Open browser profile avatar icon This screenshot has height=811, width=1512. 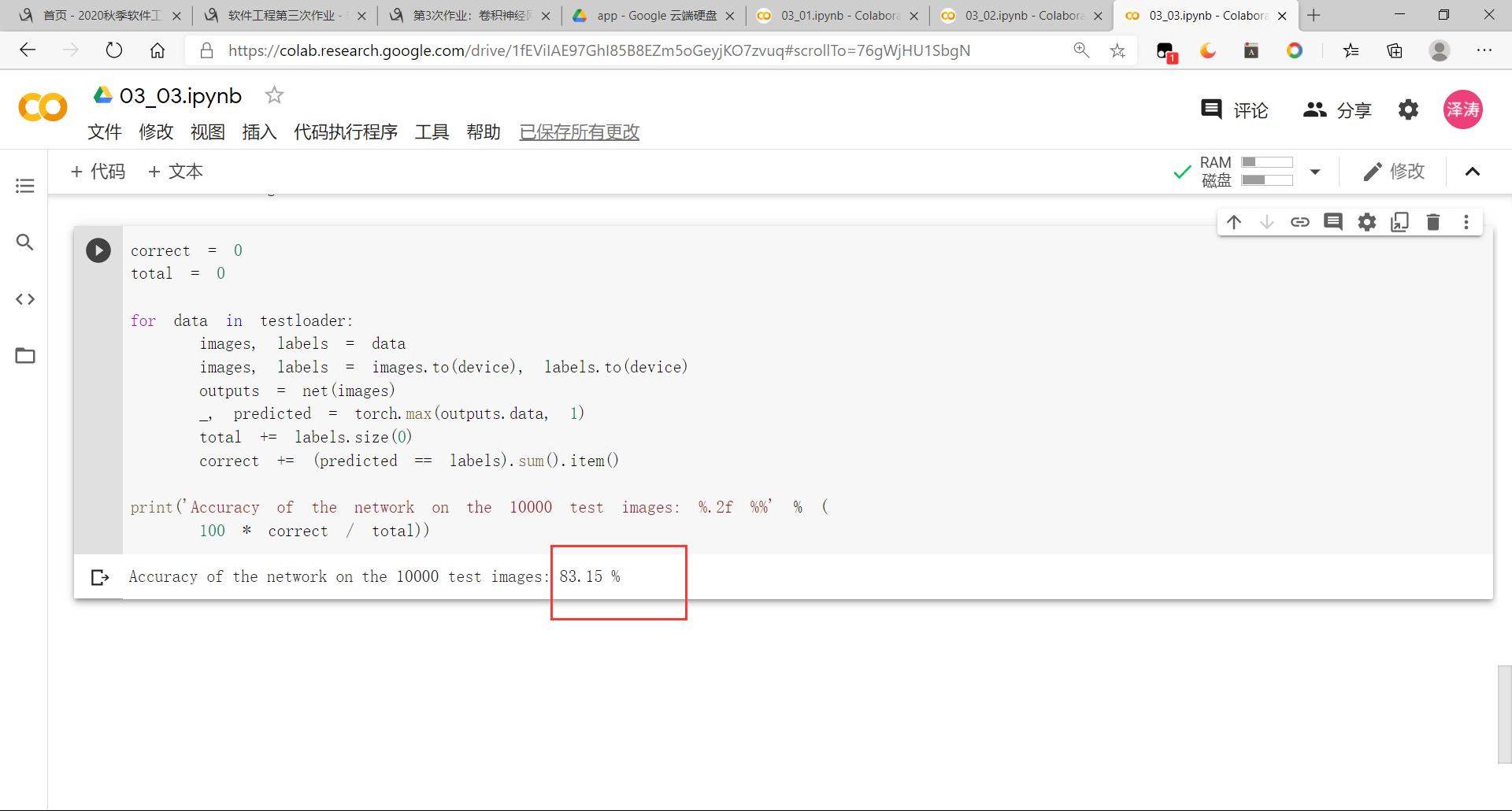click(x=1440, y=50)
